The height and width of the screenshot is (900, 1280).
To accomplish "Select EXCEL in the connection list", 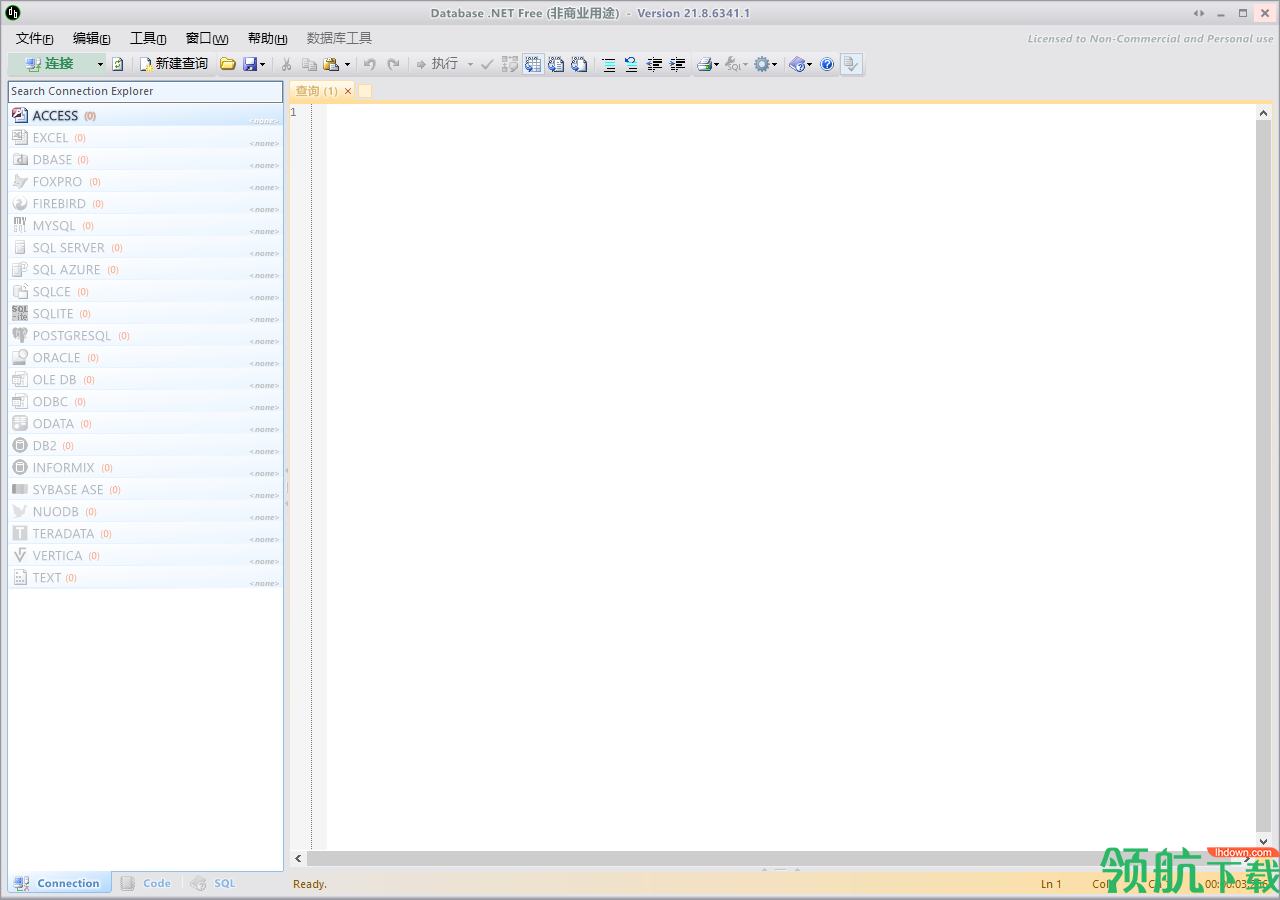I will pyautogui.click(x=146, y=138).
